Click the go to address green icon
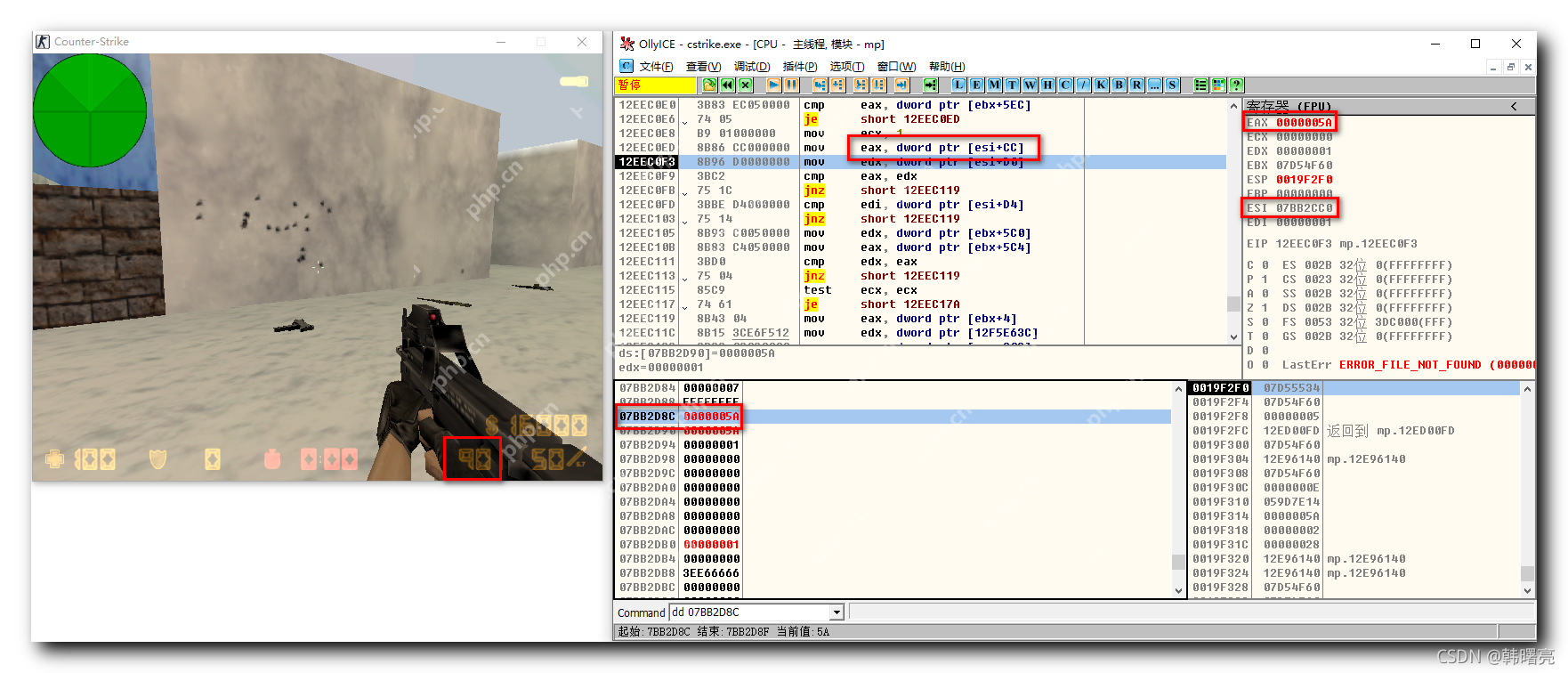The height and width of the screenshot is (673, 1568). [930, 85]
